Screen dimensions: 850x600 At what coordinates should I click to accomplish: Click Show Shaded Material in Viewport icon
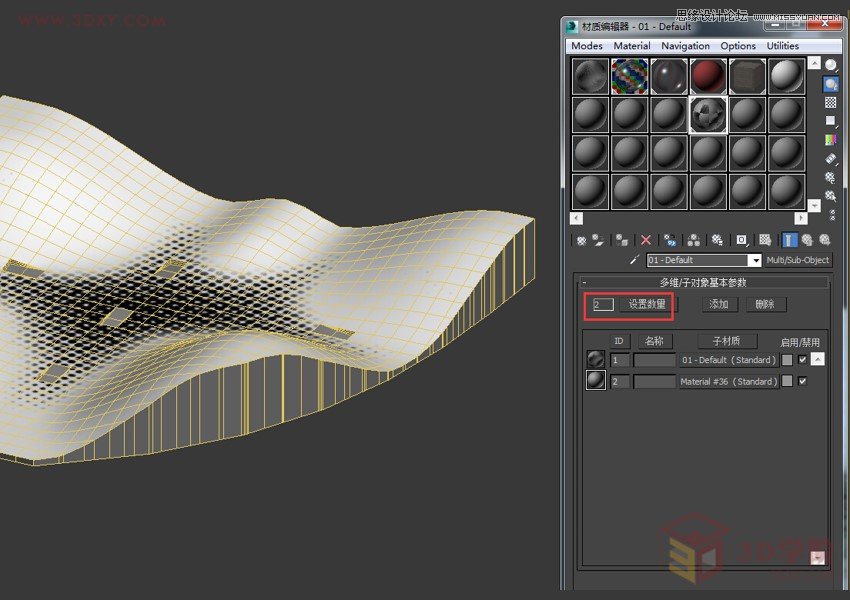coord(765,240)
